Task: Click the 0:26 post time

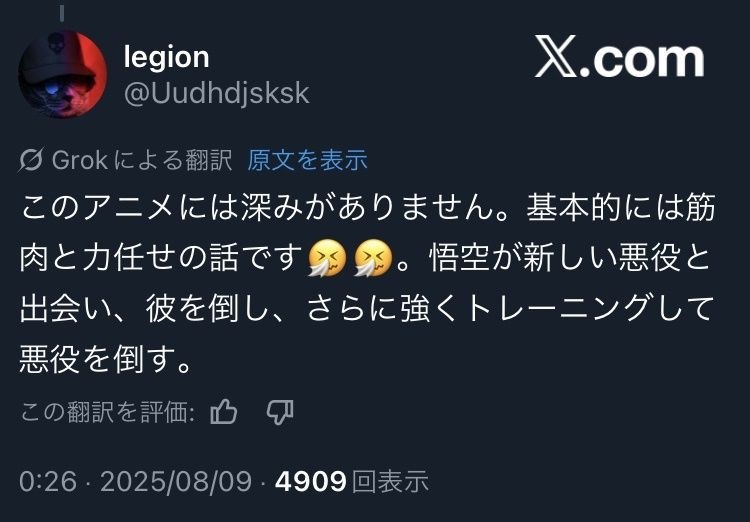Action: (48, 481)
